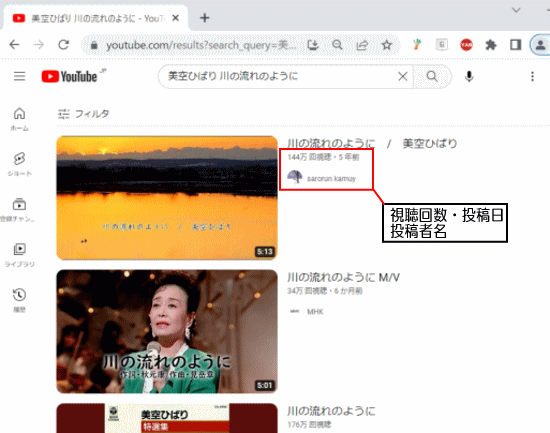Open the YouTube hamburger guide menu
This screenshot has height=433, width=550.
20,76
